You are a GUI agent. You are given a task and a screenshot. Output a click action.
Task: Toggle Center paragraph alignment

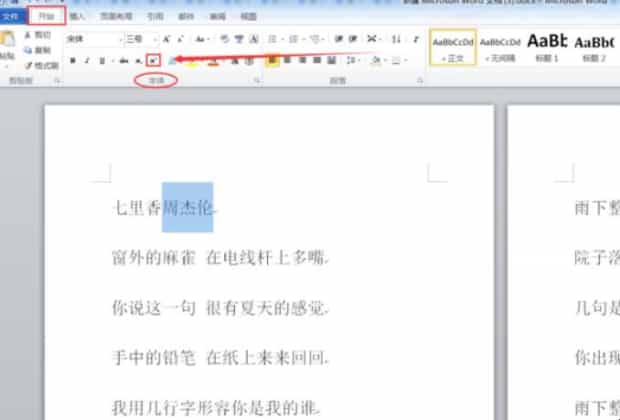(x=287, y=61)
